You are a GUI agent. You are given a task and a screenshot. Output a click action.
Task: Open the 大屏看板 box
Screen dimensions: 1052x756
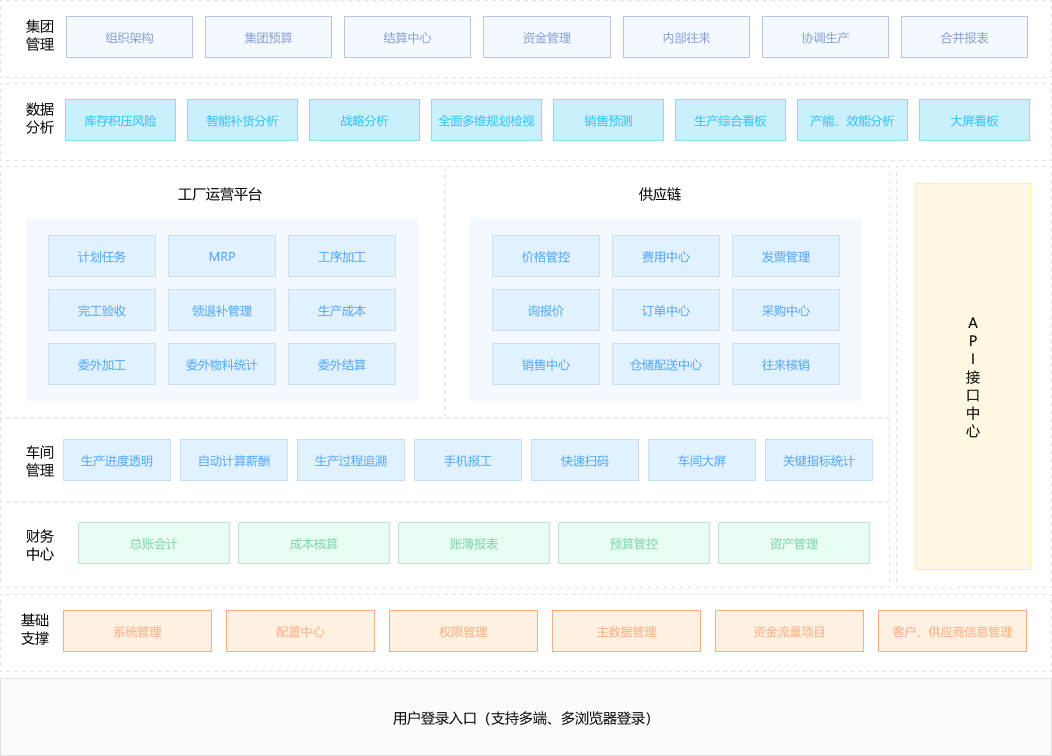tap(974, 120)
